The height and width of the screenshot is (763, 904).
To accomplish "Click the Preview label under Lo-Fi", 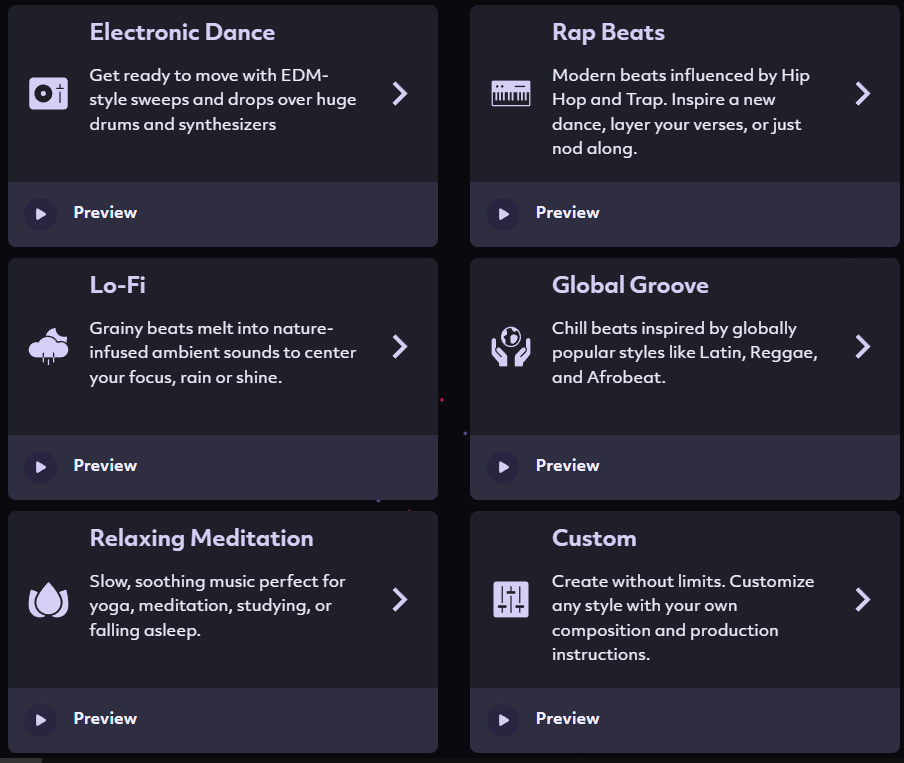I will click(x=105, y=465).
